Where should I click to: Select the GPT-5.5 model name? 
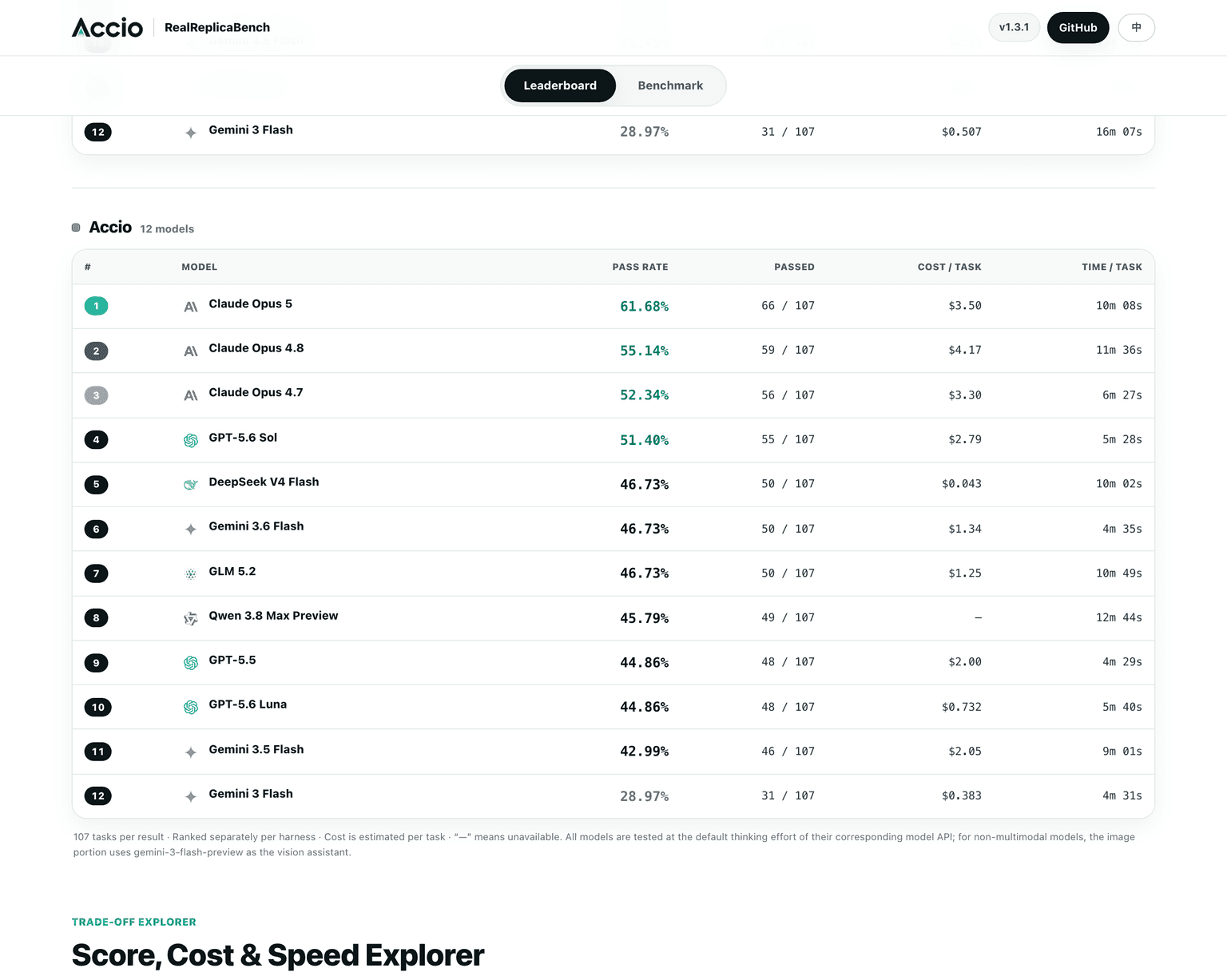click(x=232, y=660)
